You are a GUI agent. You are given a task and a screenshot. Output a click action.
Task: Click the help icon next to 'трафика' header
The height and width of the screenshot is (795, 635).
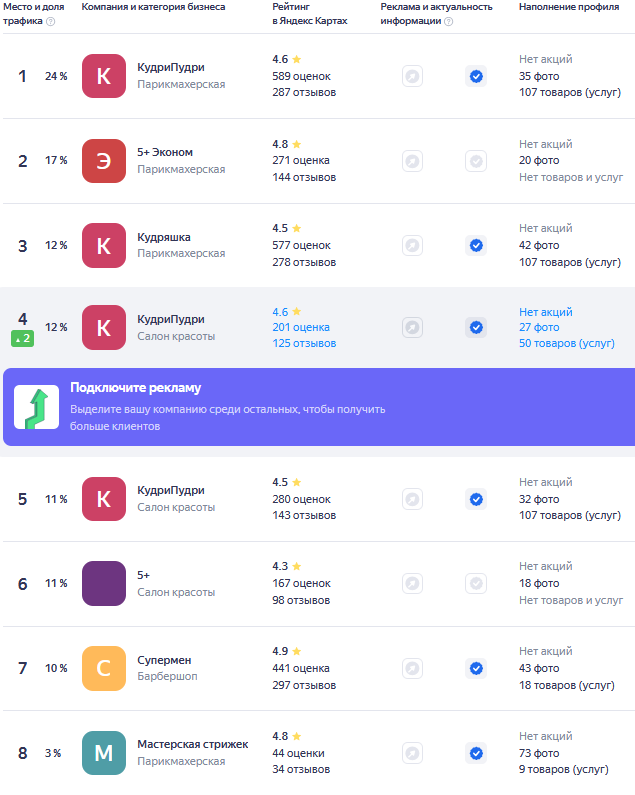[51, 21]
